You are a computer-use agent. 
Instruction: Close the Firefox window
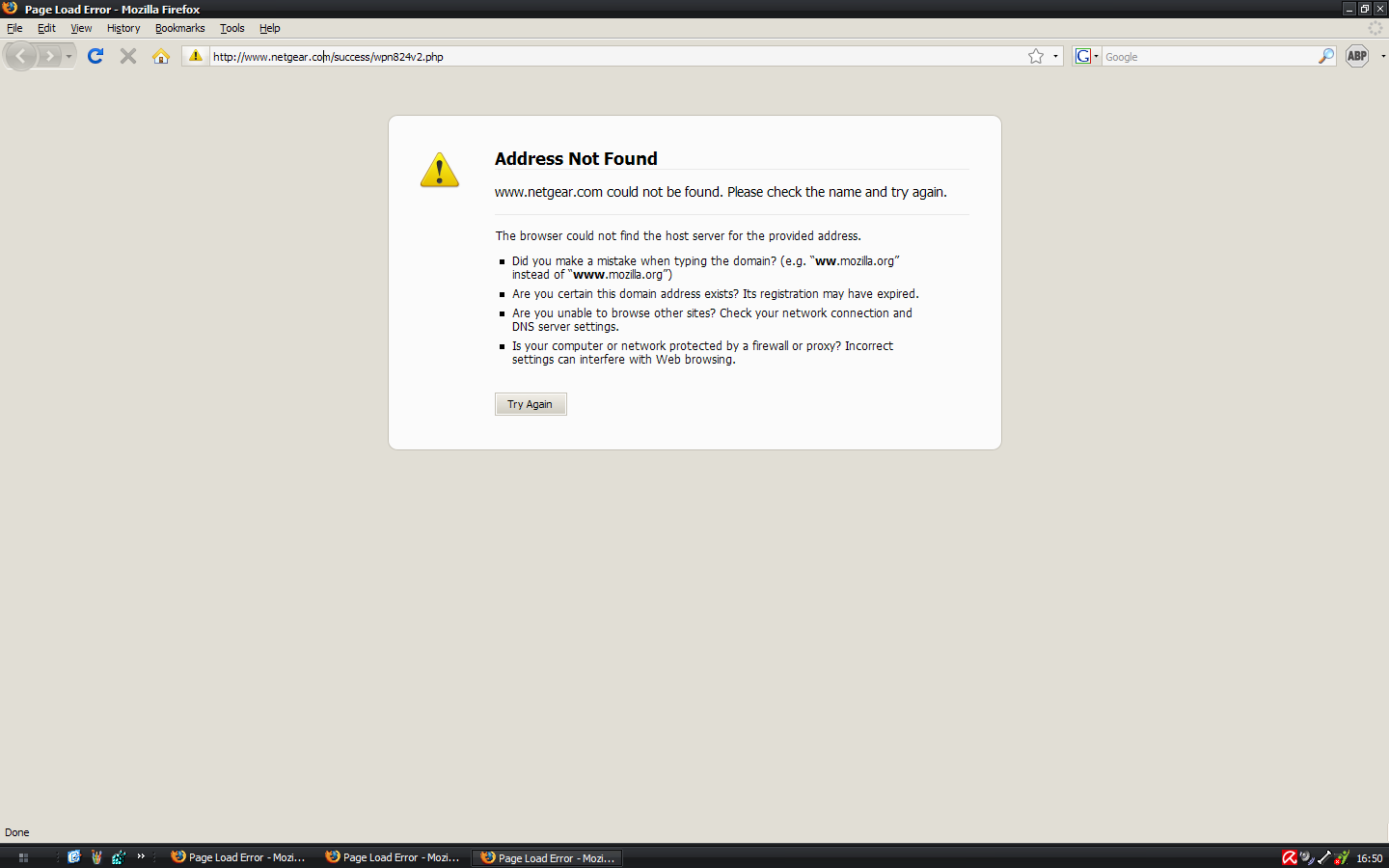(1380, 9)
